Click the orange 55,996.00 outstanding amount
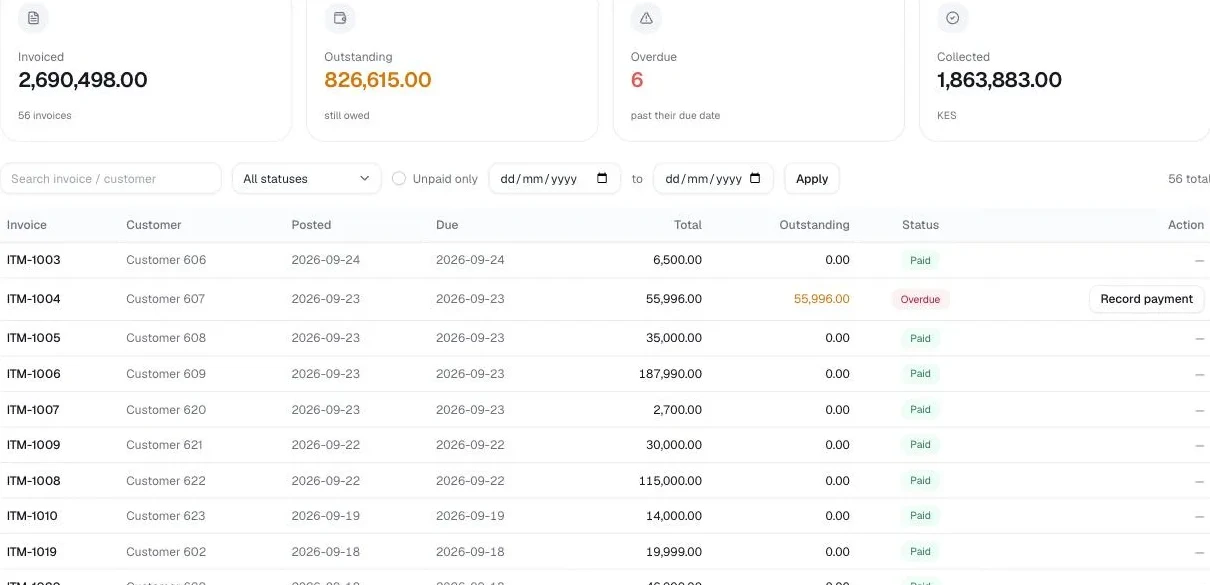Image resolution: width=1210 pixels, height=585 pixels. click(822, 299)
